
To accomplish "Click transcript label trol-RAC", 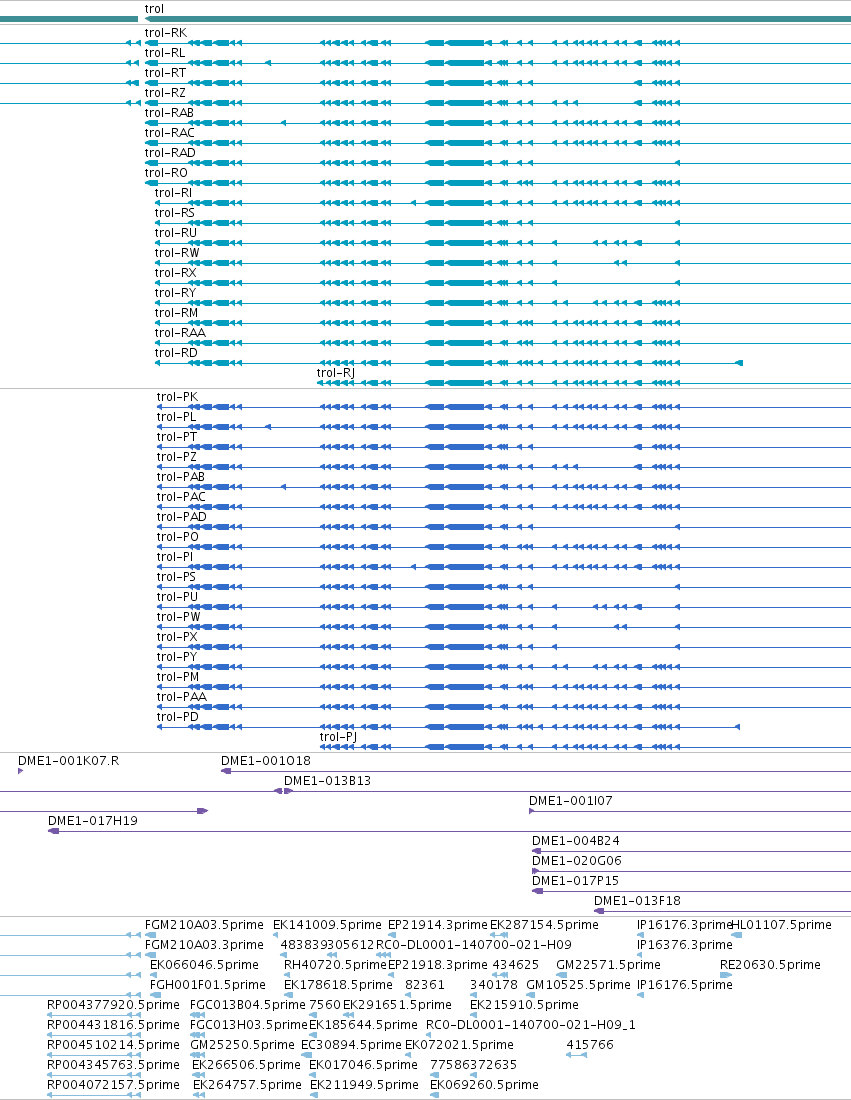I will coord(170,133).
